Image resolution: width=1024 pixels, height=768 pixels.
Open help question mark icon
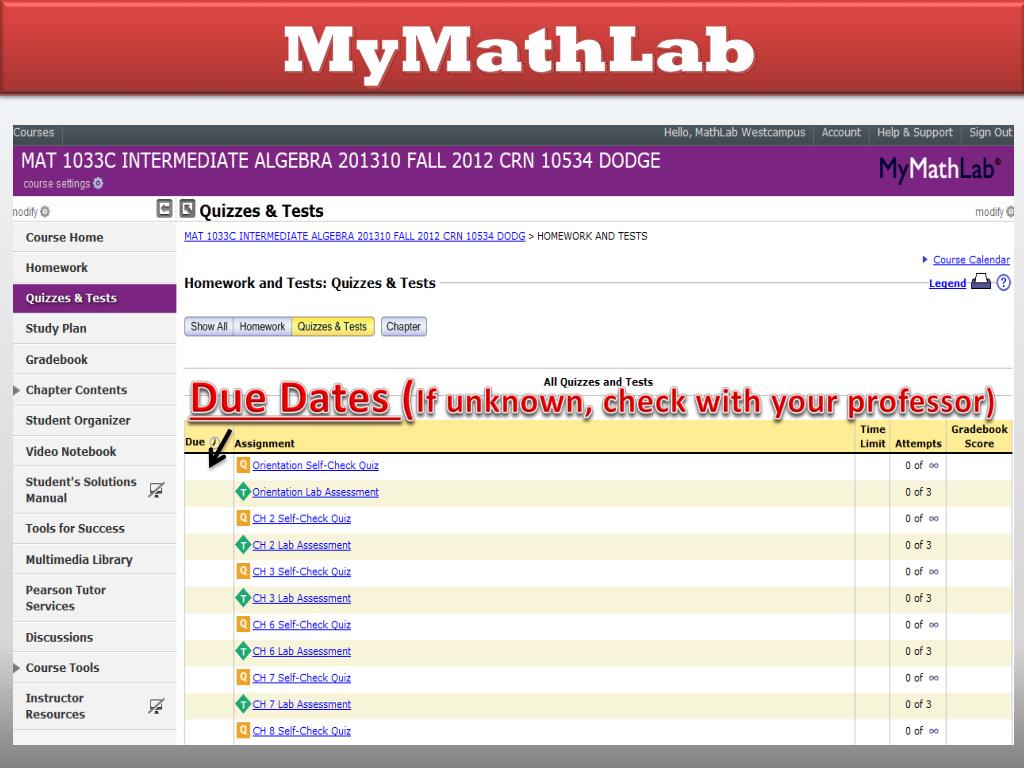[1004, 282]
